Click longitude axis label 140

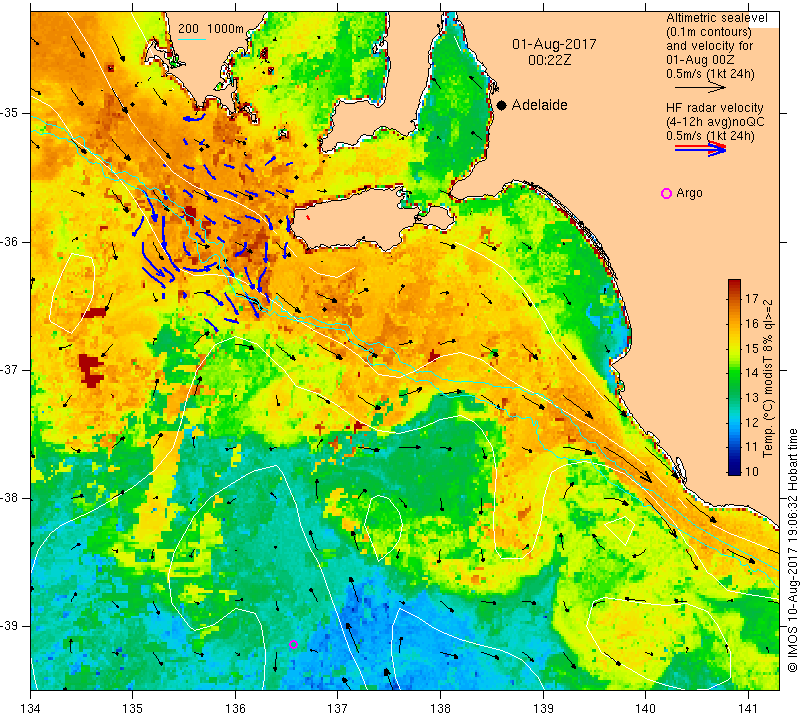(645, 709)
